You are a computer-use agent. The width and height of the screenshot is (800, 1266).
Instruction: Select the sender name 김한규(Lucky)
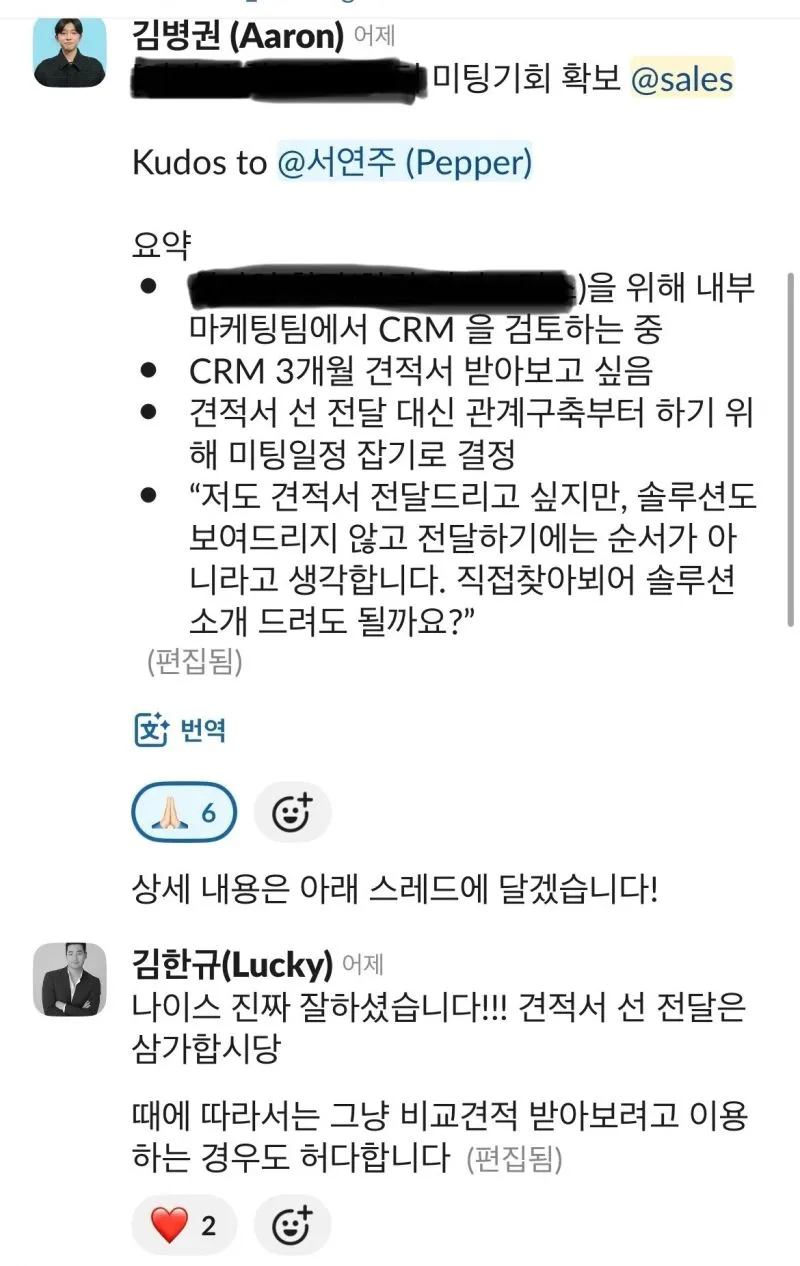tap(232, 964)
